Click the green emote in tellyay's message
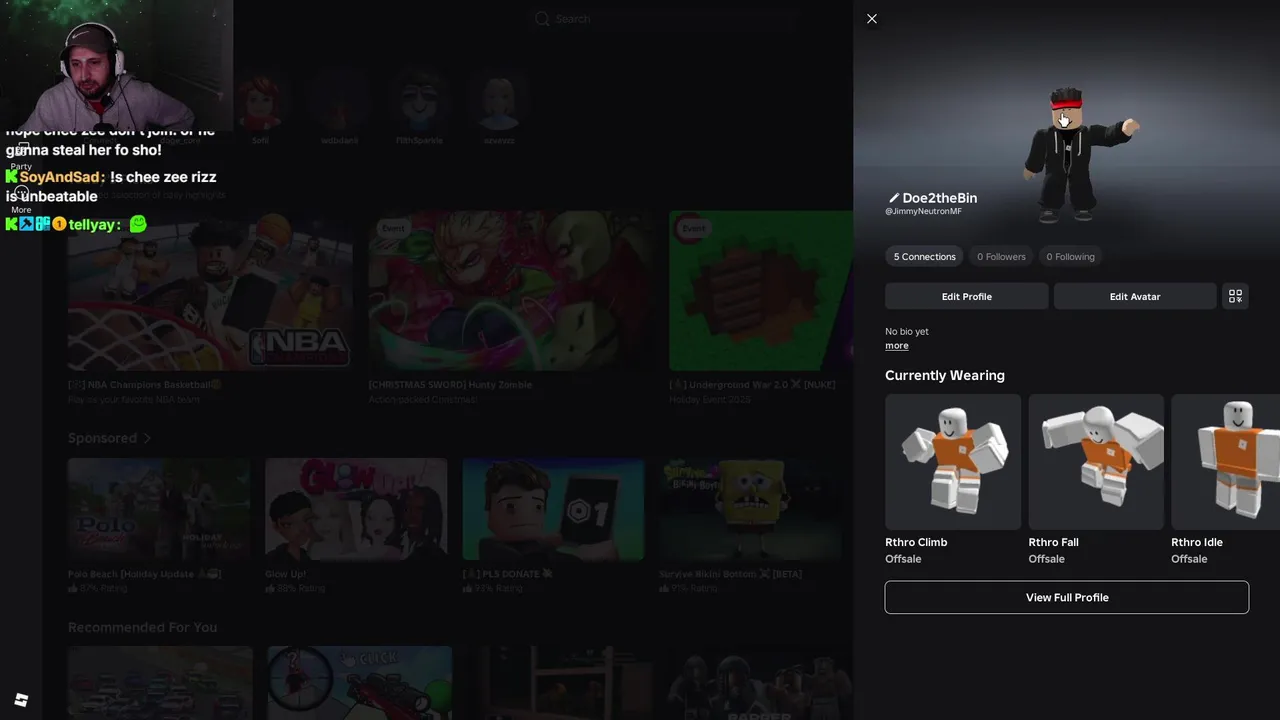The image size is (1280, 720). 138,224
